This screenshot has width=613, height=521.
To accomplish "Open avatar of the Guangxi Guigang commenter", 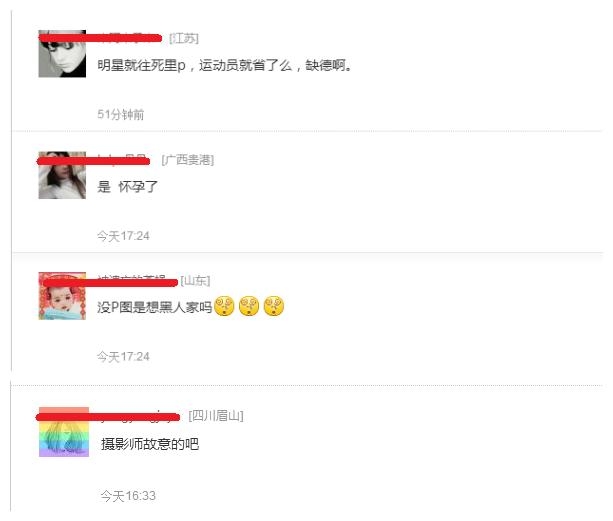I will tap(62, 175).
